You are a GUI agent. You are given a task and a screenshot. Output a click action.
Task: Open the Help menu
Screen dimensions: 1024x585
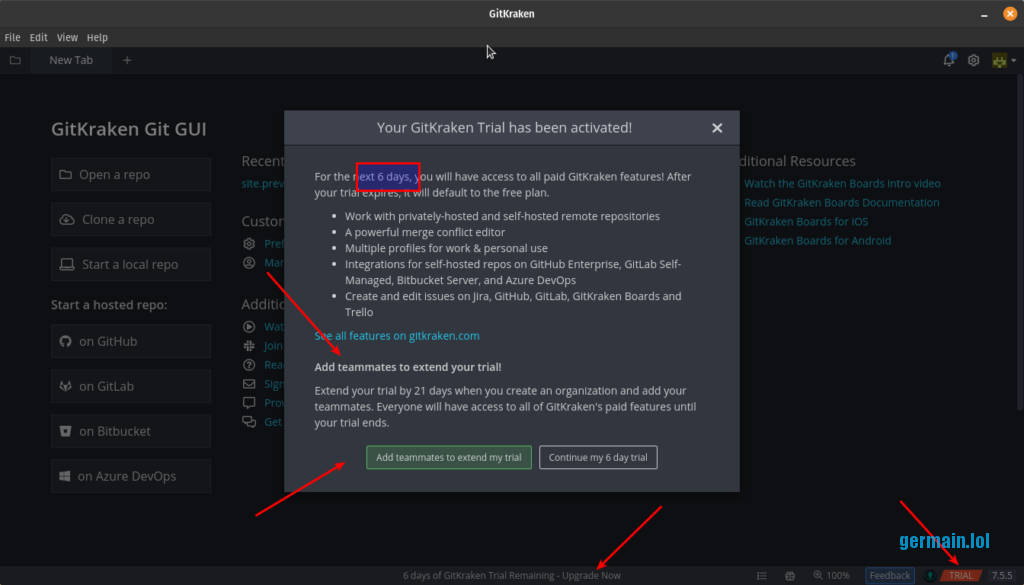click(x=97, y=37)
